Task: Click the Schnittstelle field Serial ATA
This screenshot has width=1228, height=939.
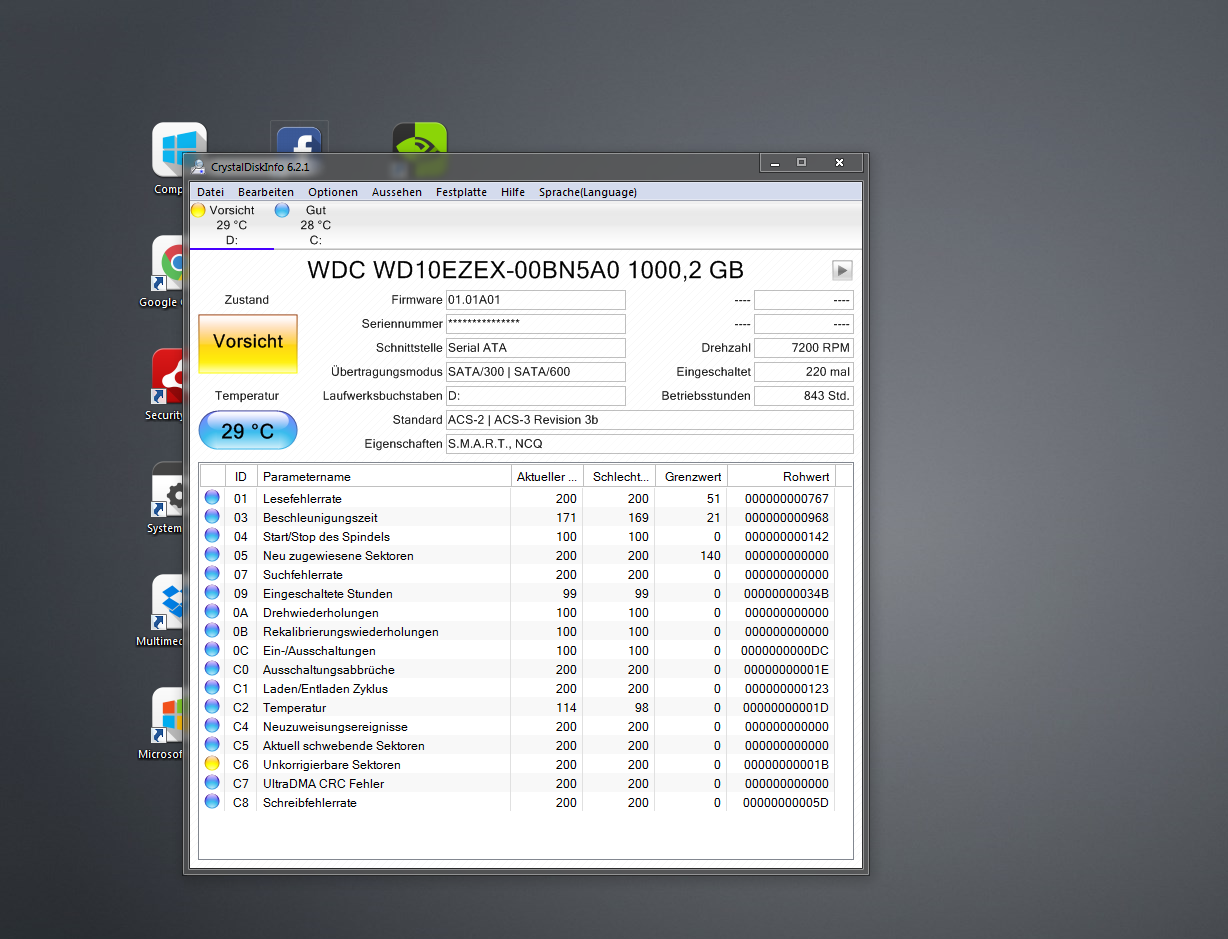Action: pyautogui.click(x=536, y=348)
